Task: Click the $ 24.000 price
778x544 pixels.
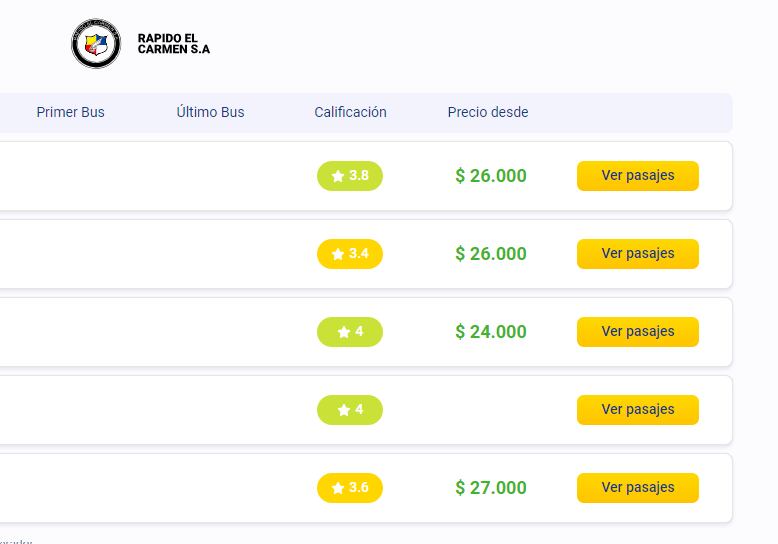Action: [491, 332]
